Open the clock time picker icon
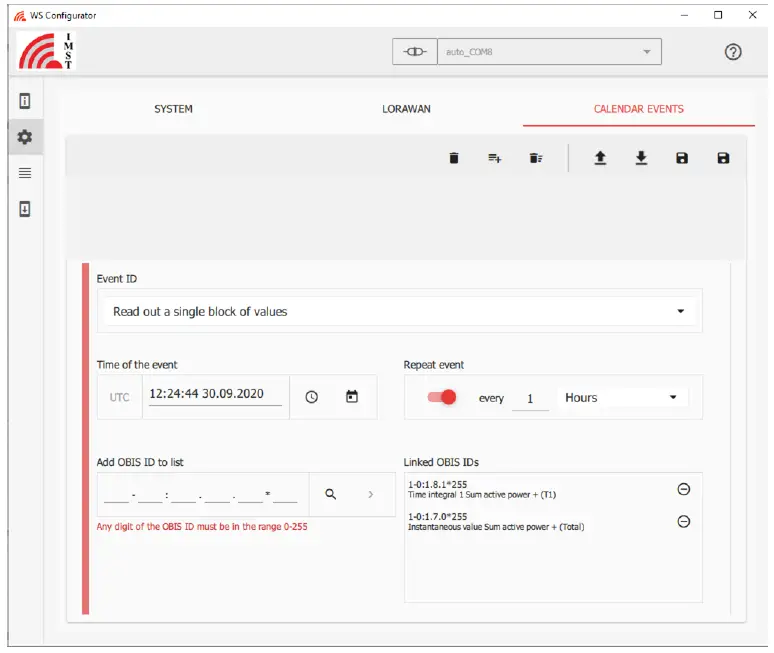774x653 pixels. tap(312, 397)
